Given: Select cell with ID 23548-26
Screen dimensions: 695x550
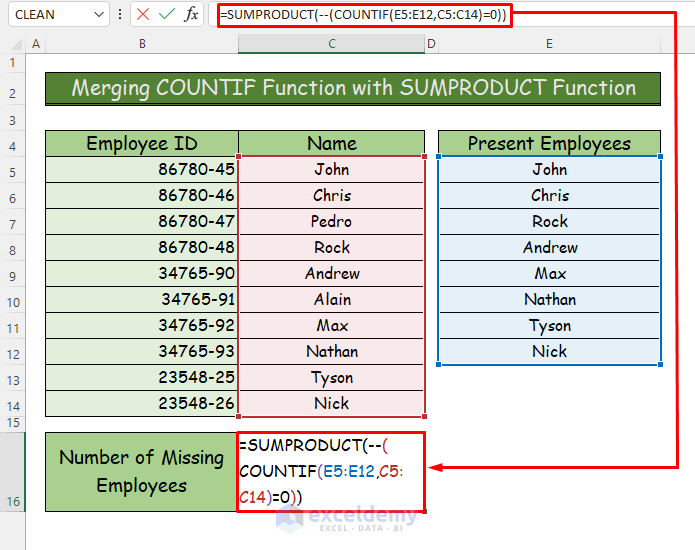Looking at the screenshot, I should pos(142,403).
